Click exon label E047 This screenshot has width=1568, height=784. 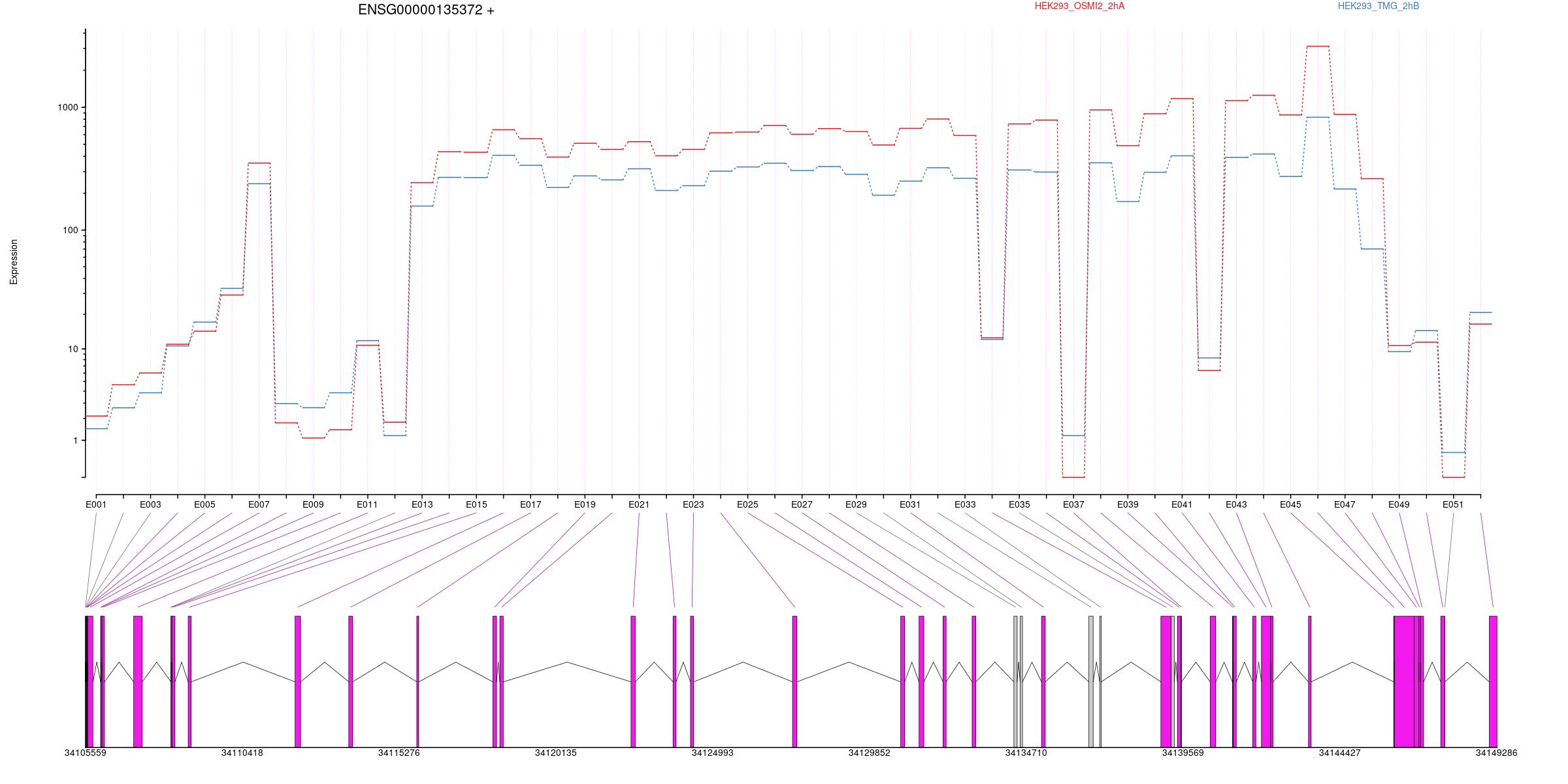point(1345,504)
